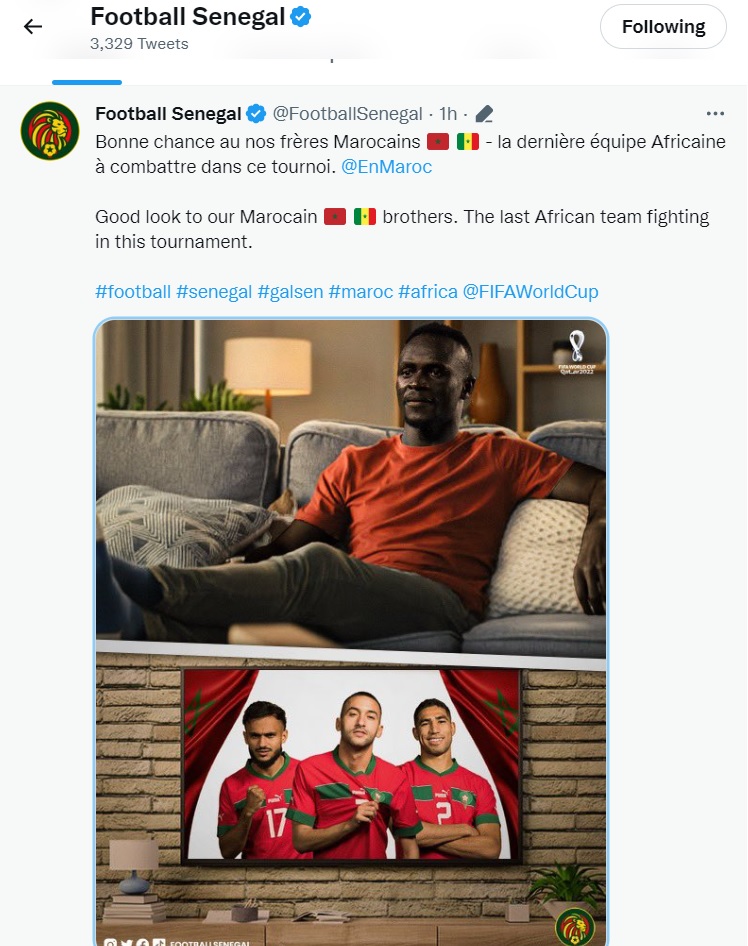
Task: Click the Football Senegal author name
Action: 168,113
